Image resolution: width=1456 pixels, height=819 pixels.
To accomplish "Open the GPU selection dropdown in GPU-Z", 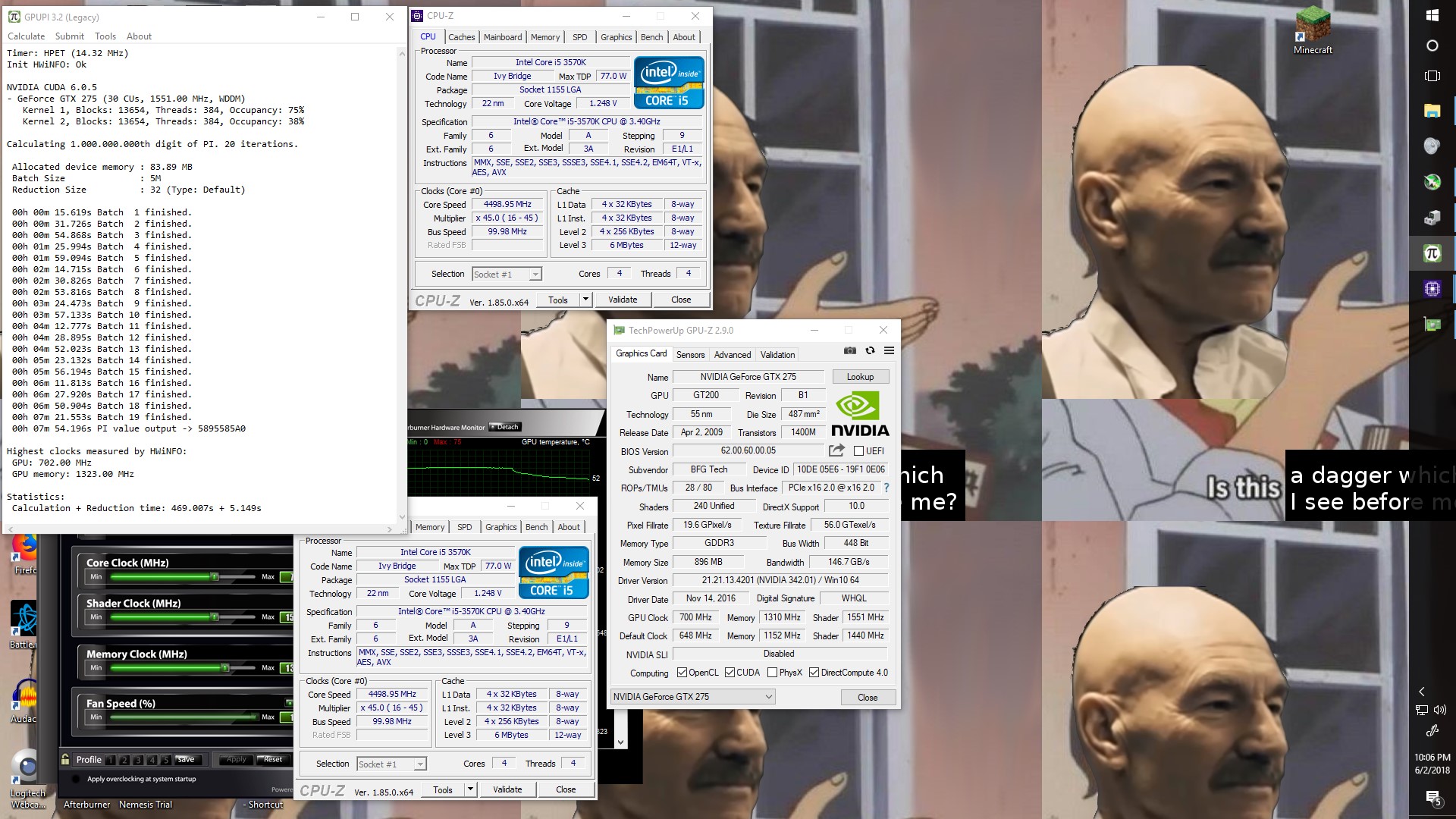I will click(693, 697).
